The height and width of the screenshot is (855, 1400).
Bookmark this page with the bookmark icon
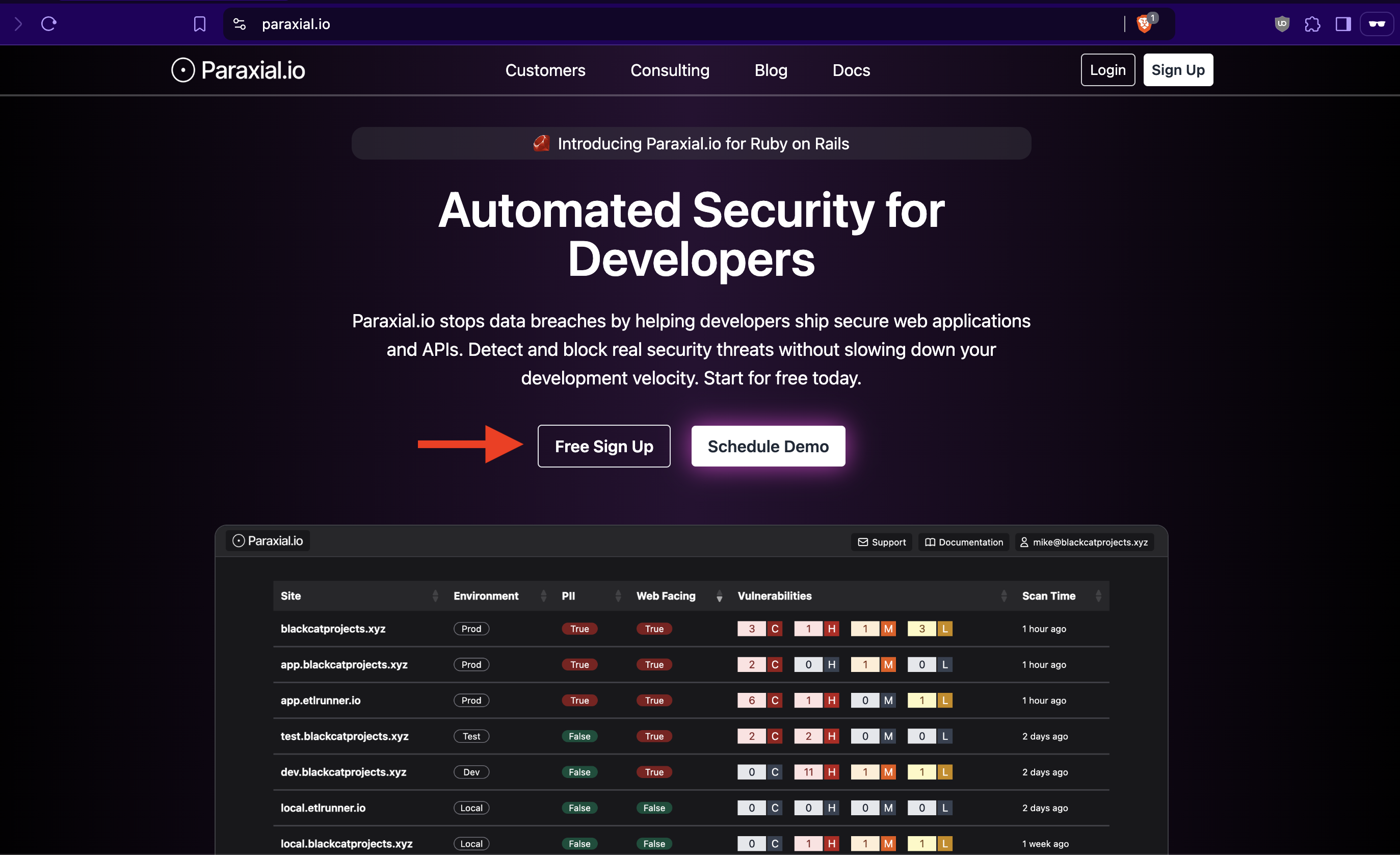[x=199, y=24]
